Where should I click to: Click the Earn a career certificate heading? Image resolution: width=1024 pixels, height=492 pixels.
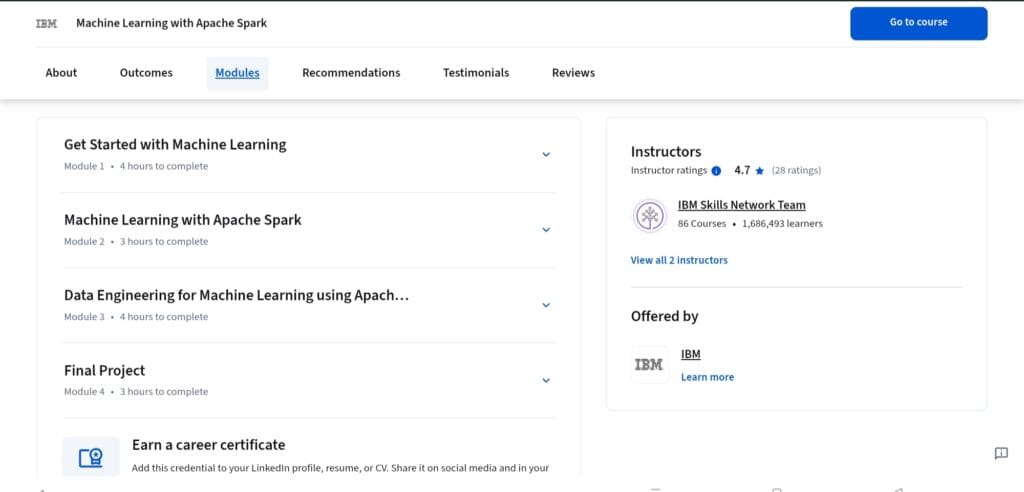click(x=208, y=445)
